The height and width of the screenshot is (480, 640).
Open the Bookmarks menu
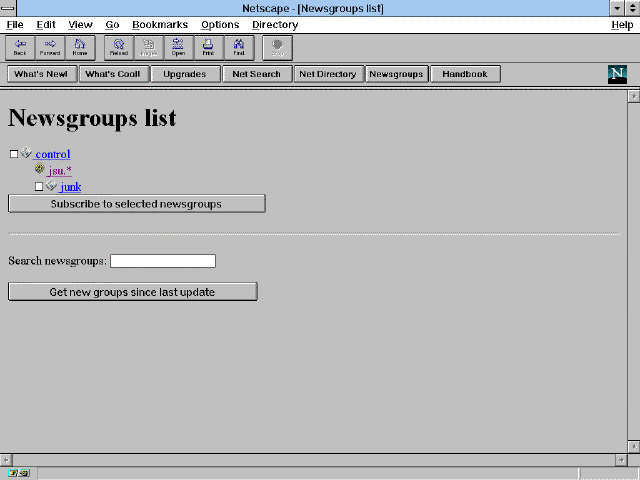[x=160, y=25]
